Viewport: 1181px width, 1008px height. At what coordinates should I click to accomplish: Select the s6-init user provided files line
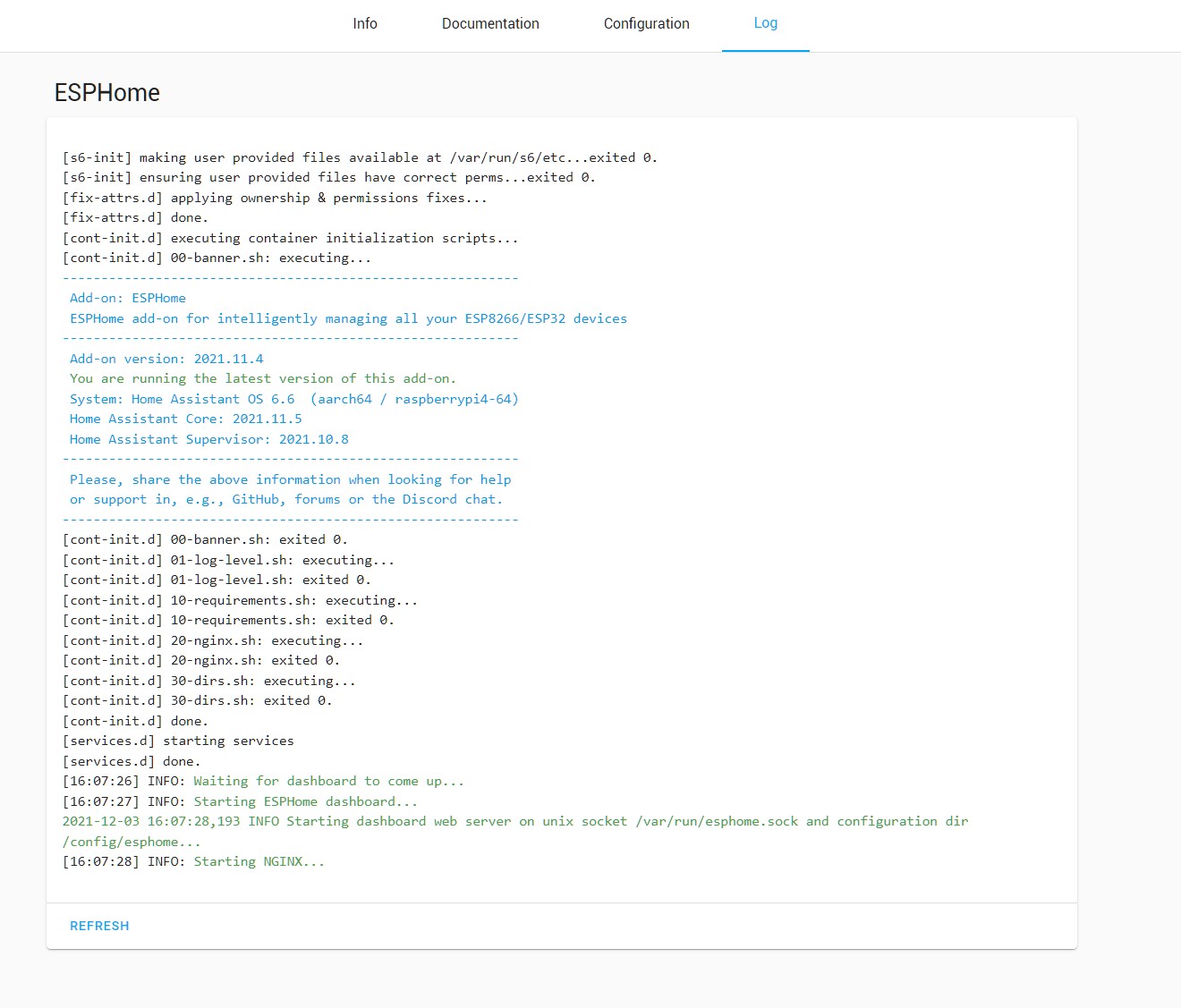tap(358, 157)
